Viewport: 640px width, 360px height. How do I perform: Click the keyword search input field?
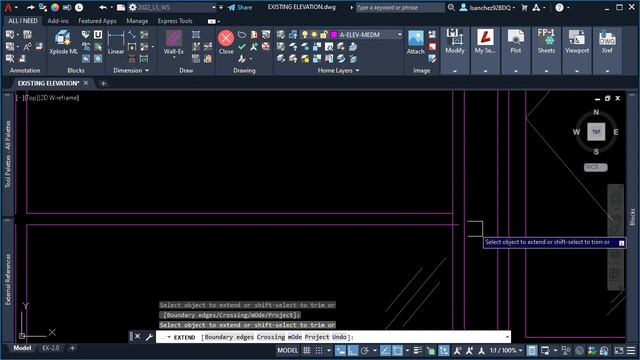400,8
